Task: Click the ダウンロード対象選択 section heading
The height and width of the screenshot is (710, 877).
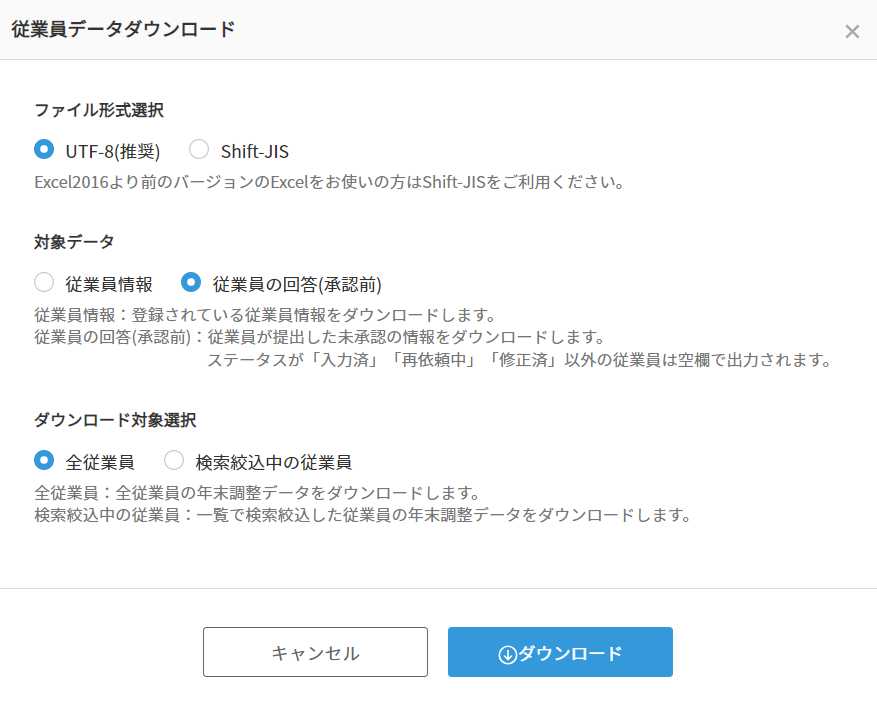Action: (115, 420)
